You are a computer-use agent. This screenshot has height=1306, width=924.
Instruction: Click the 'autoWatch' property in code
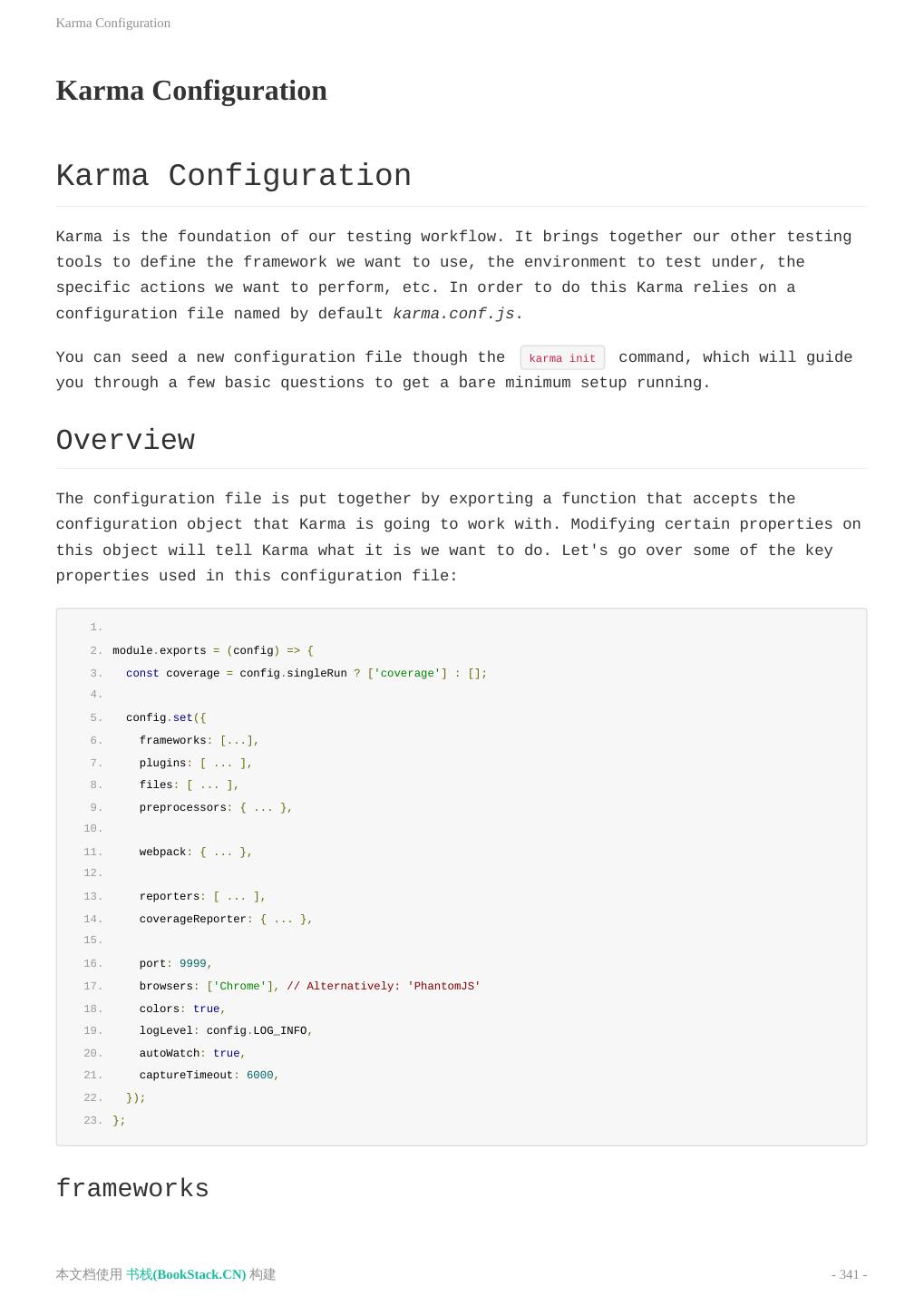click(169, 1053)
